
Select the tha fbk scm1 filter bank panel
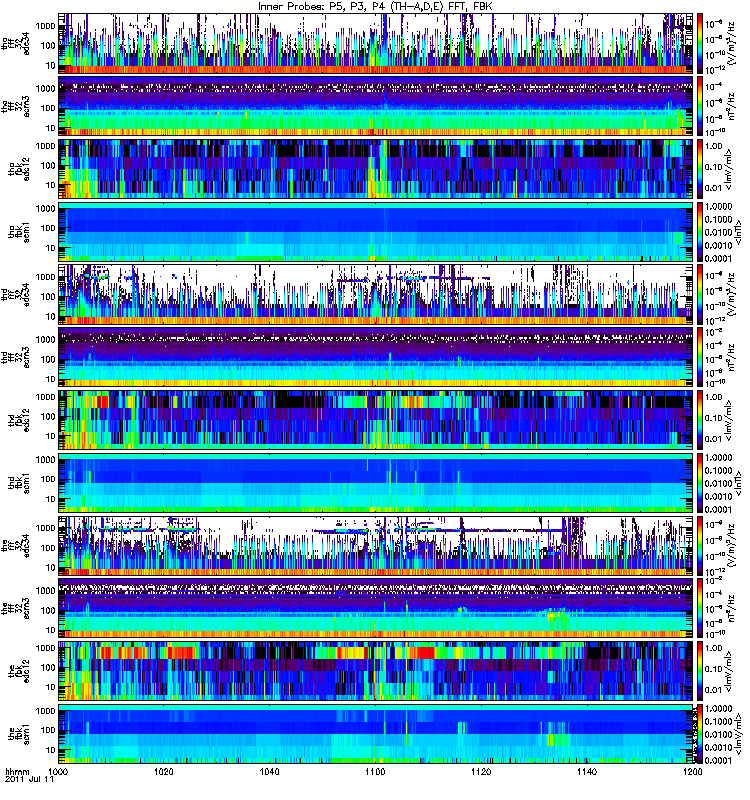tap(376, 232)
